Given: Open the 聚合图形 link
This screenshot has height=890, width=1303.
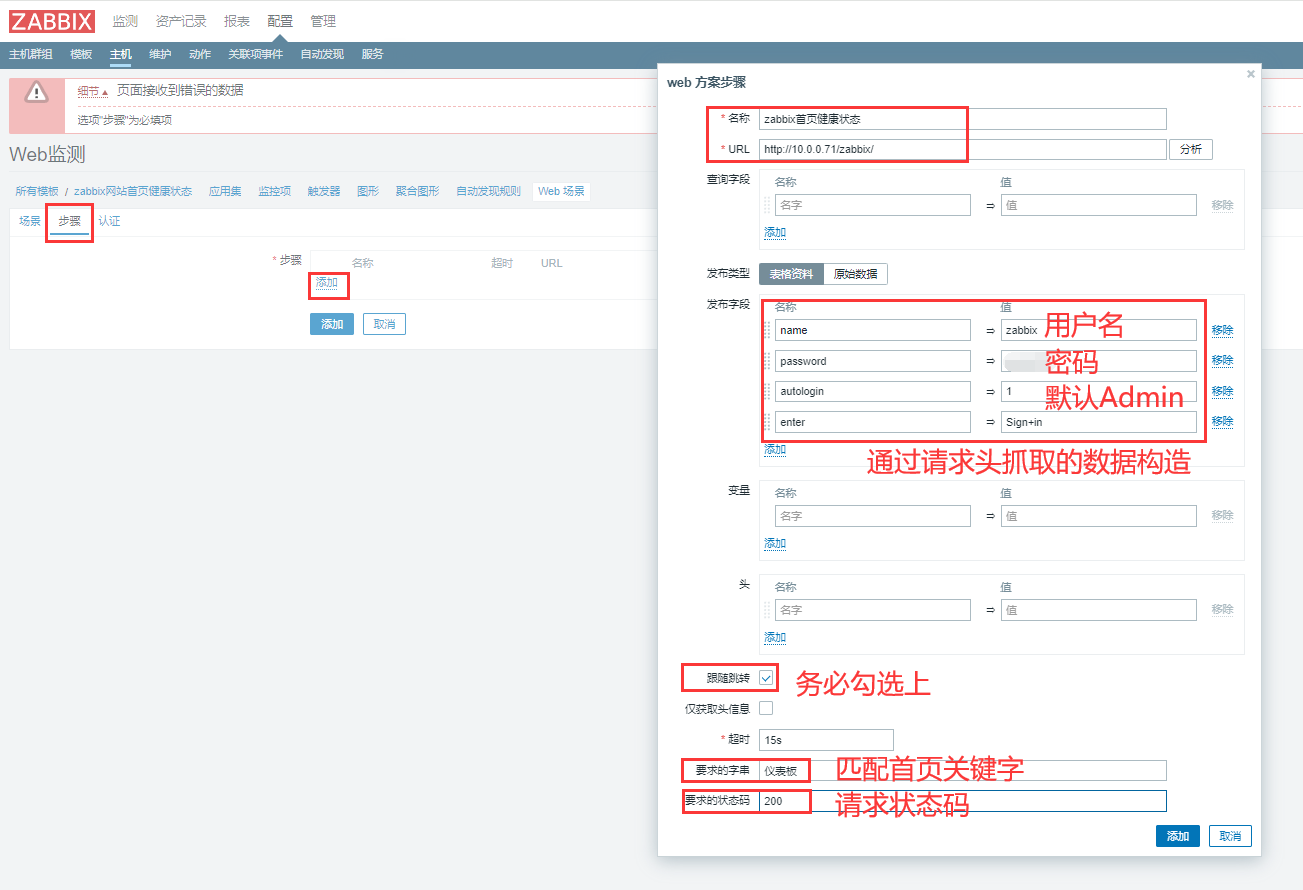Looking at the screenshot, I should pos(417,191).
